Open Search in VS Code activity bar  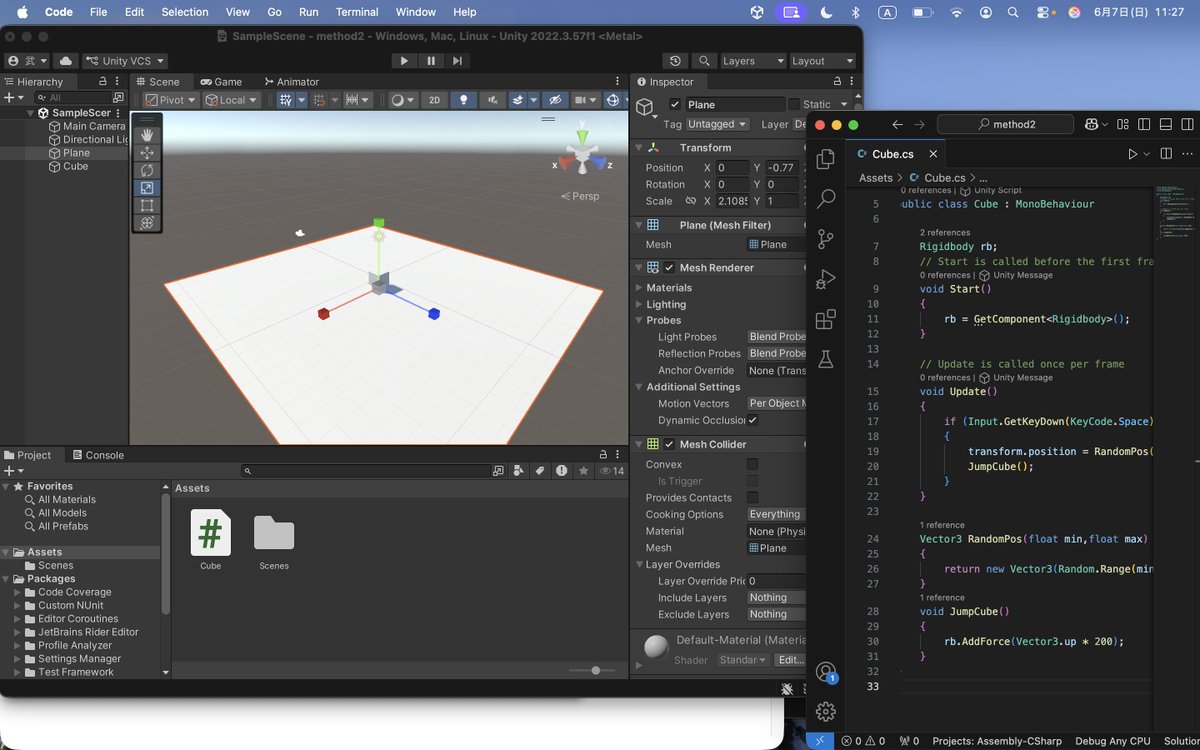[x=826, y=199]
